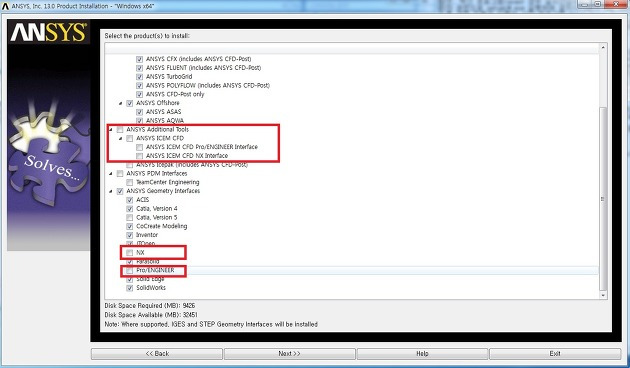The height and width of the screenshot is (368, 630).
Task: Uncheck the ANSYS Offshore checkbox
Action: [x=130, y=103]
